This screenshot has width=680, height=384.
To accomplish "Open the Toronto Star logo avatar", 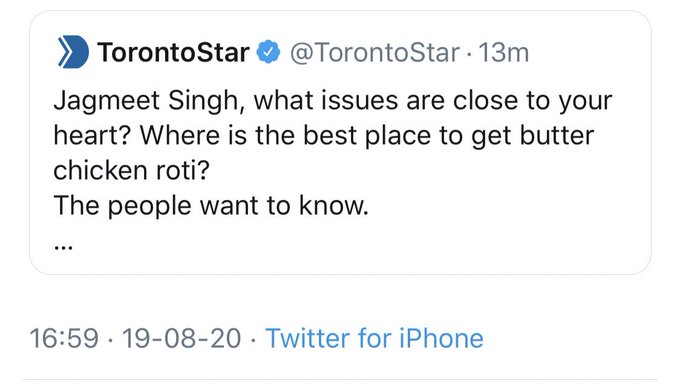I will tap(73, 52).
